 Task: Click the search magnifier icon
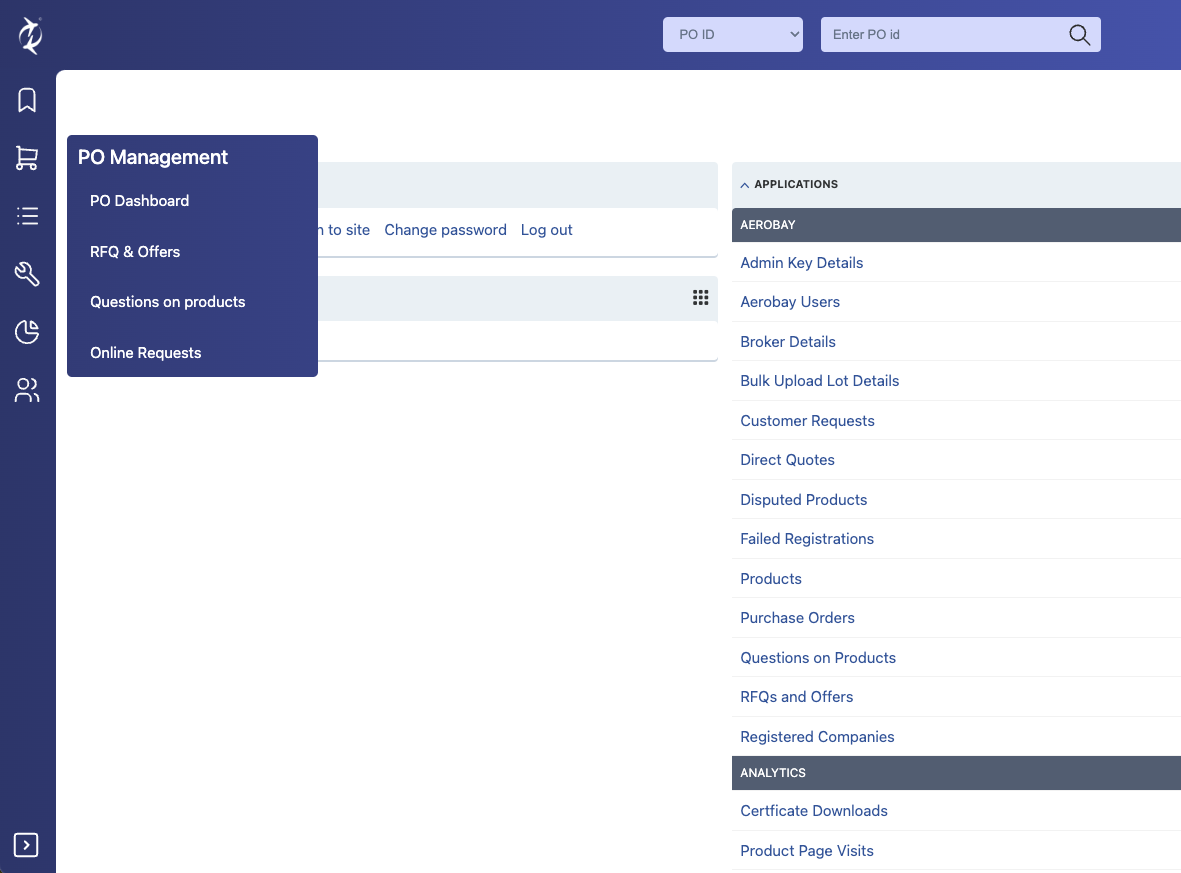point(1078,34)
